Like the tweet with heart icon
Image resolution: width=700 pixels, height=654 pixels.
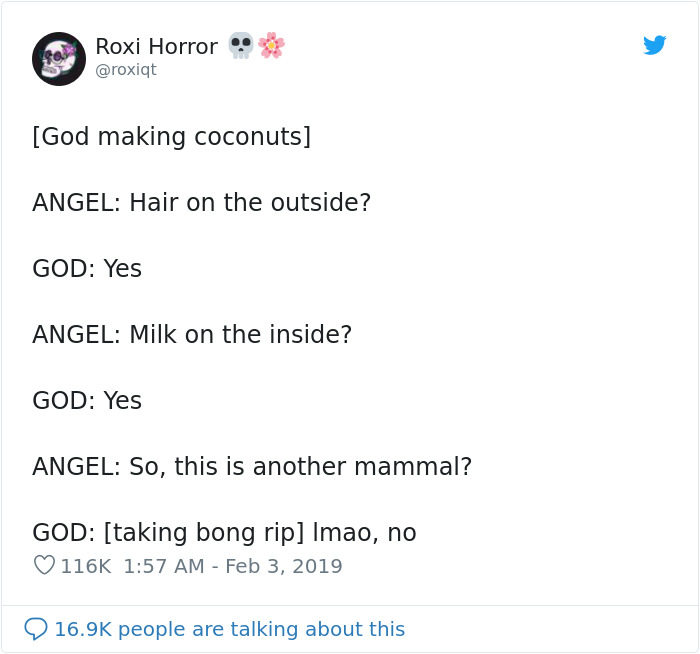coord(44,566)
